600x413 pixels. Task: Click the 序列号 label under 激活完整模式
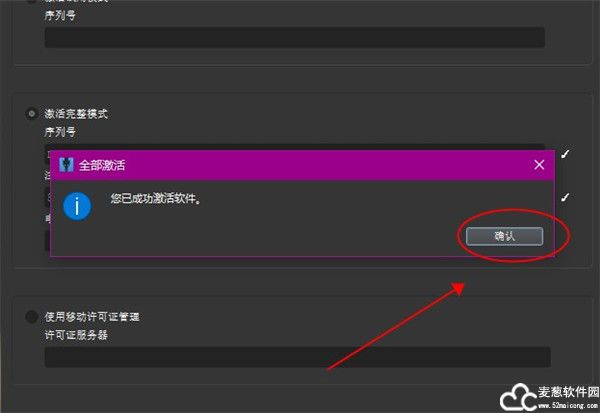[60, 132]
